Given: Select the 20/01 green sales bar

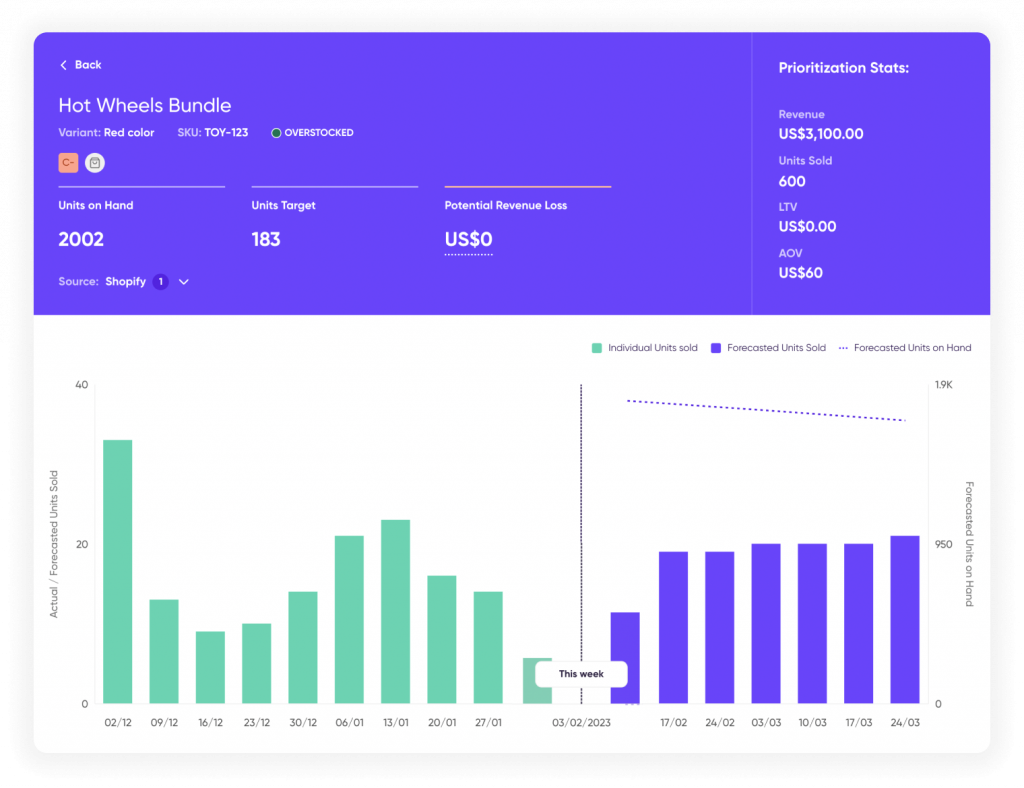Looking at the screenshot, I should (442, 640).
